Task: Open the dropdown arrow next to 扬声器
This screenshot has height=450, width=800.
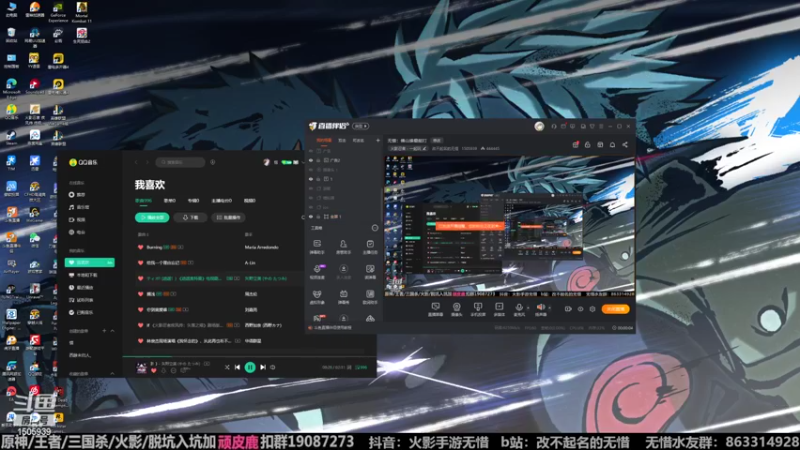Action: point(549,308)
